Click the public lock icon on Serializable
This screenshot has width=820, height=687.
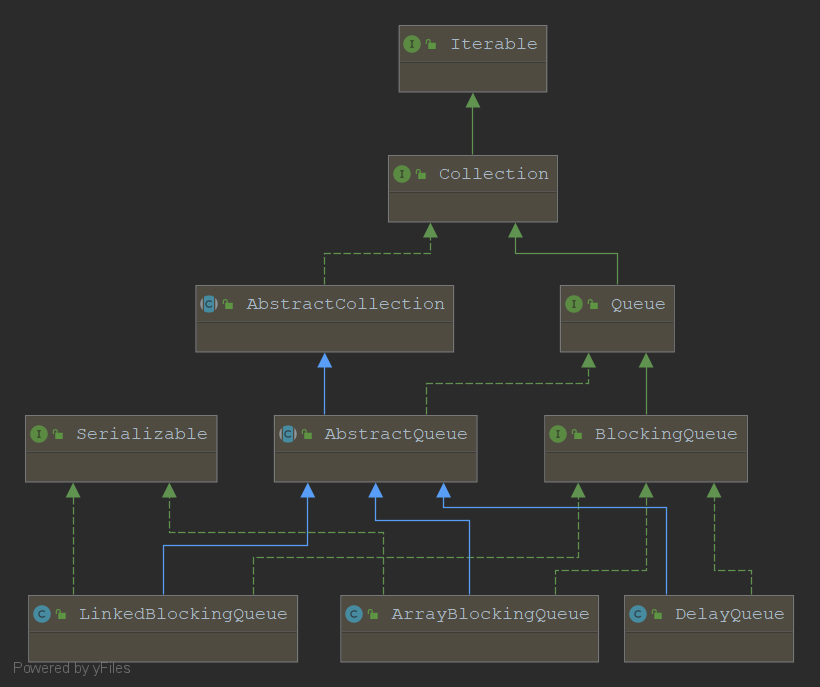point(58,434)
